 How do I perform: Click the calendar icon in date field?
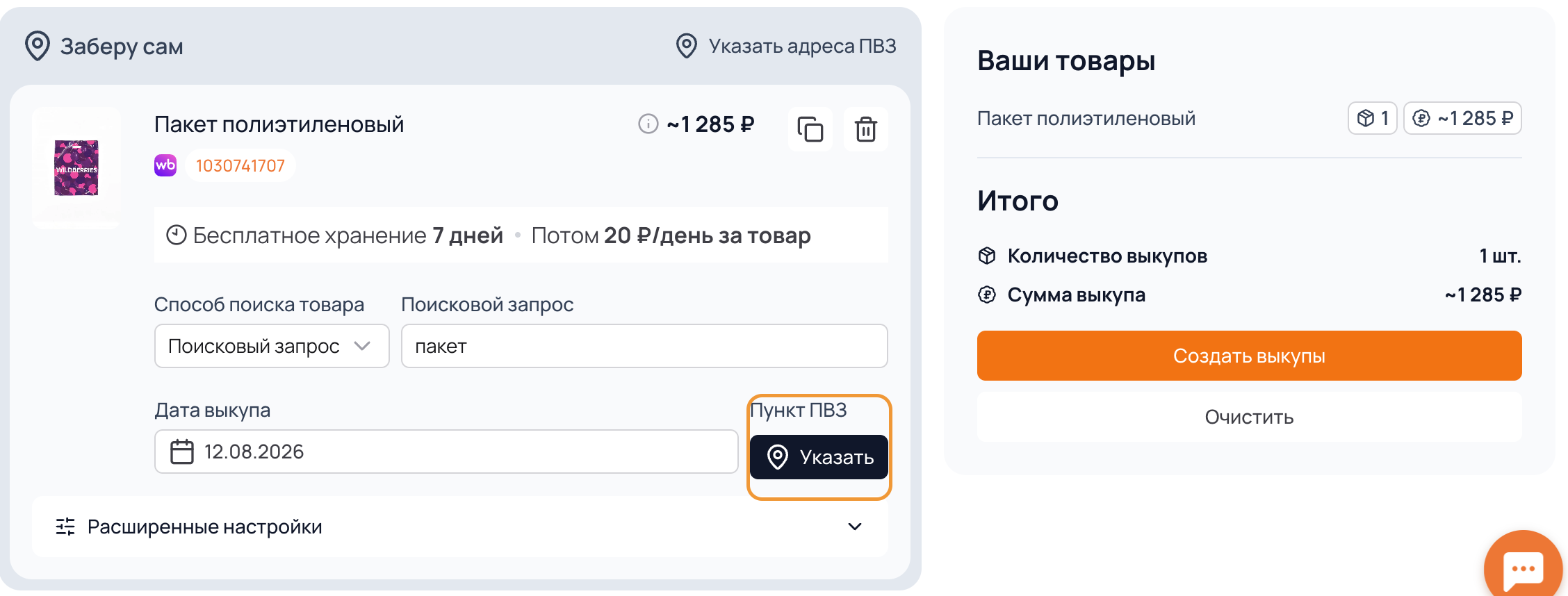(182, 452)
